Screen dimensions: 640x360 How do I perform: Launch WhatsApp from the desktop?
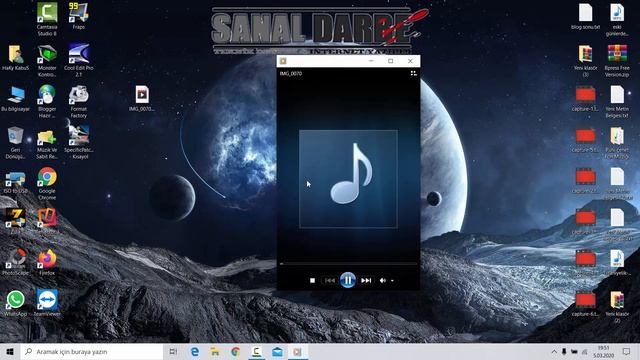(x=16, y=303)
